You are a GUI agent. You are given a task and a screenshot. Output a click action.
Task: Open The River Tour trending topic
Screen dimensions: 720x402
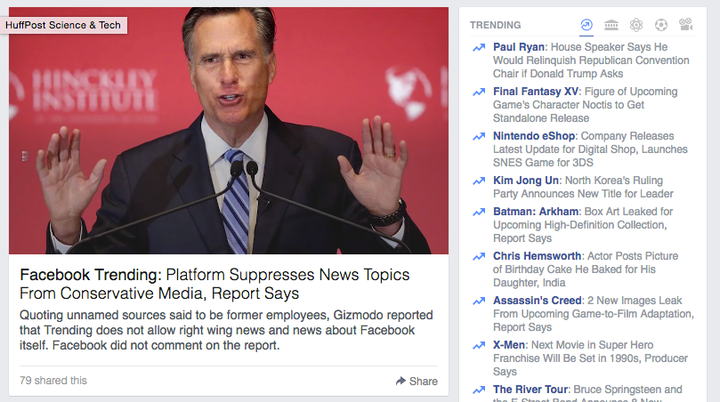[530, 390]
